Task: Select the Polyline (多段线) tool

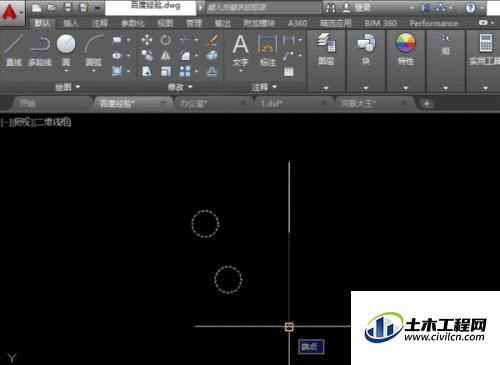Action: tap(40, 50)
